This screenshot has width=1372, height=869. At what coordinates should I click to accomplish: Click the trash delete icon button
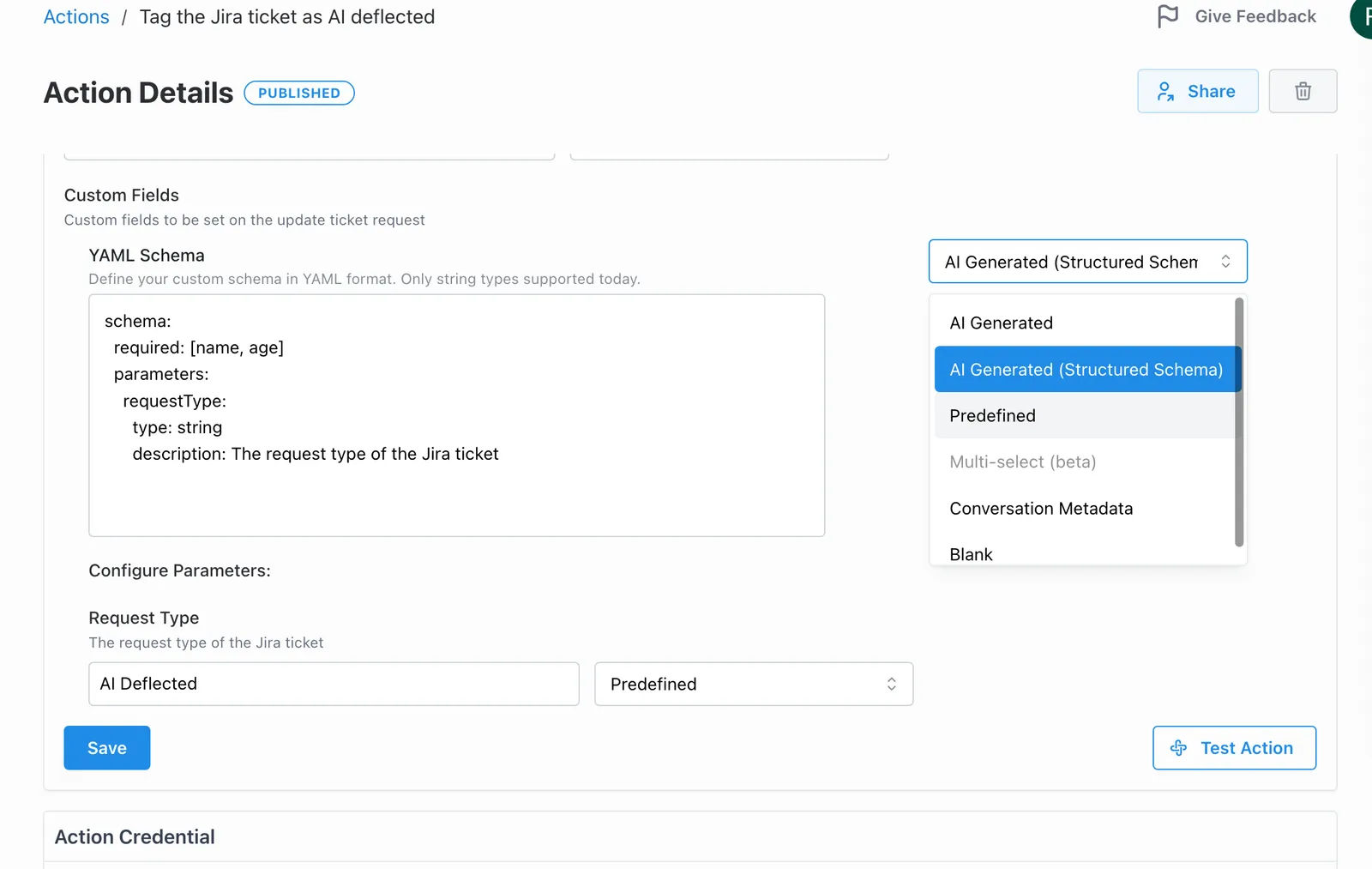pos(1303,91)
